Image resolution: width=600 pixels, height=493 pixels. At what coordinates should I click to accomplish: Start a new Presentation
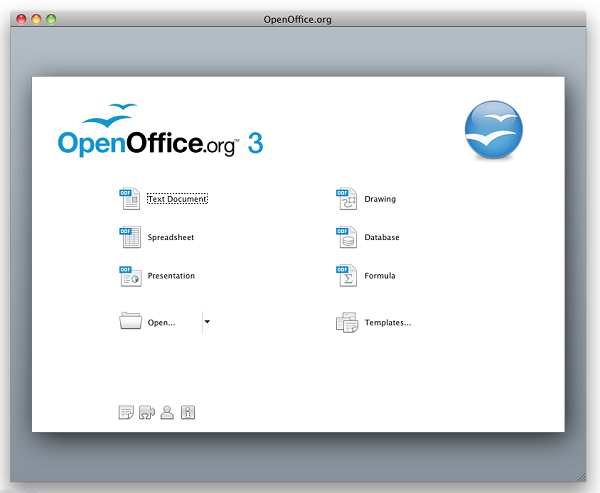tap(171, 276)
